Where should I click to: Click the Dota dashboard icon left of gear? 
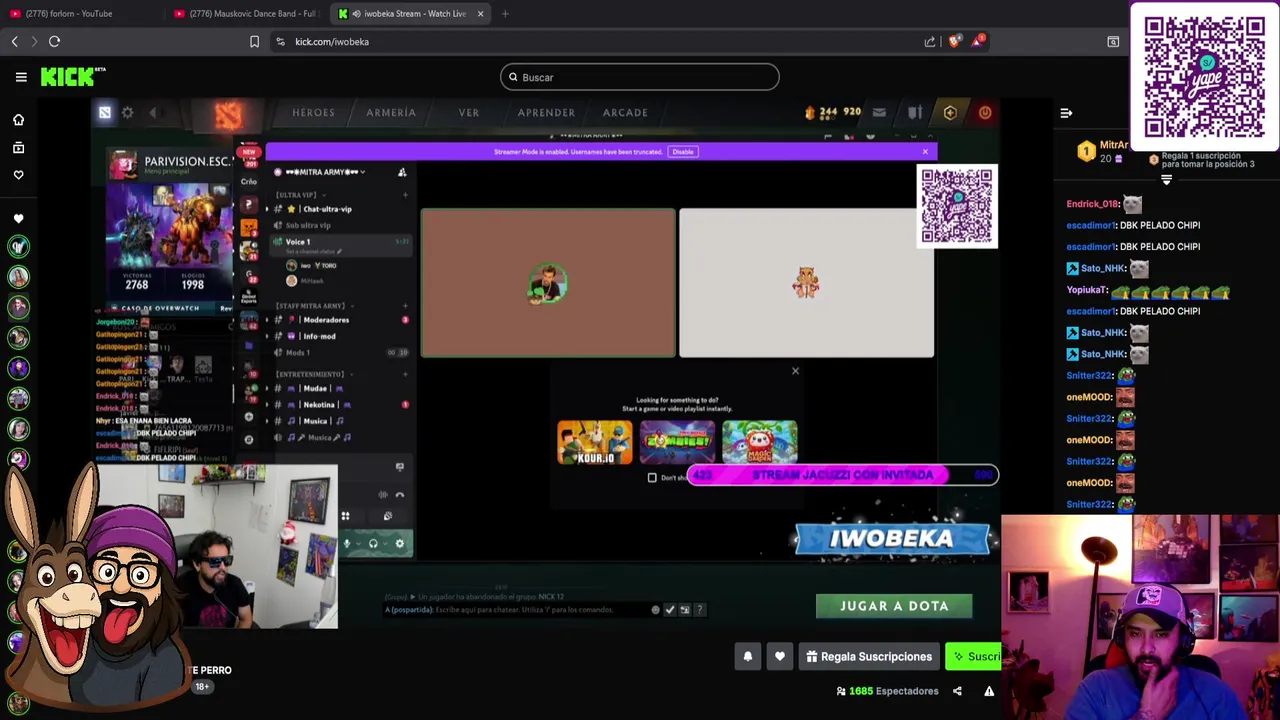click(104, 113)
